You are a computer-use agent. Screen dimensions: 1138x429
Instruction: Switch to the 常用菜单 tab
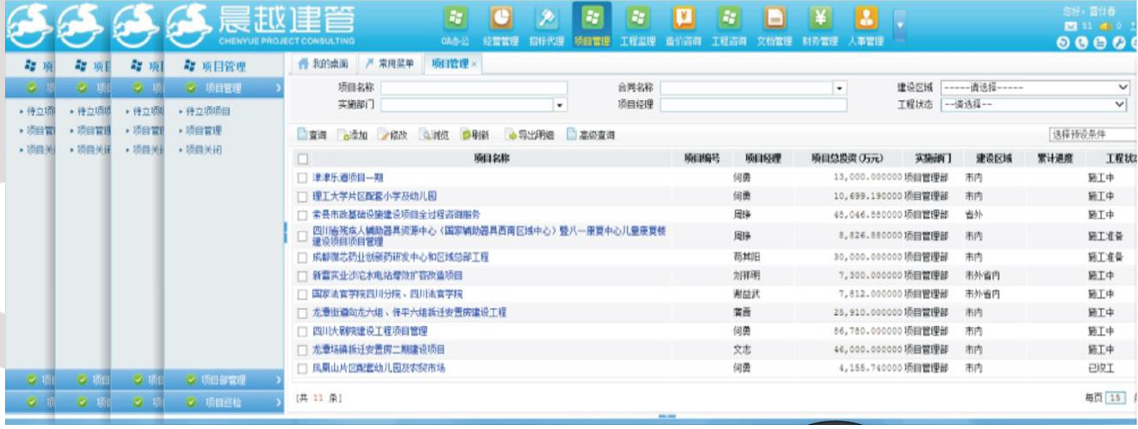pos(390,64)
